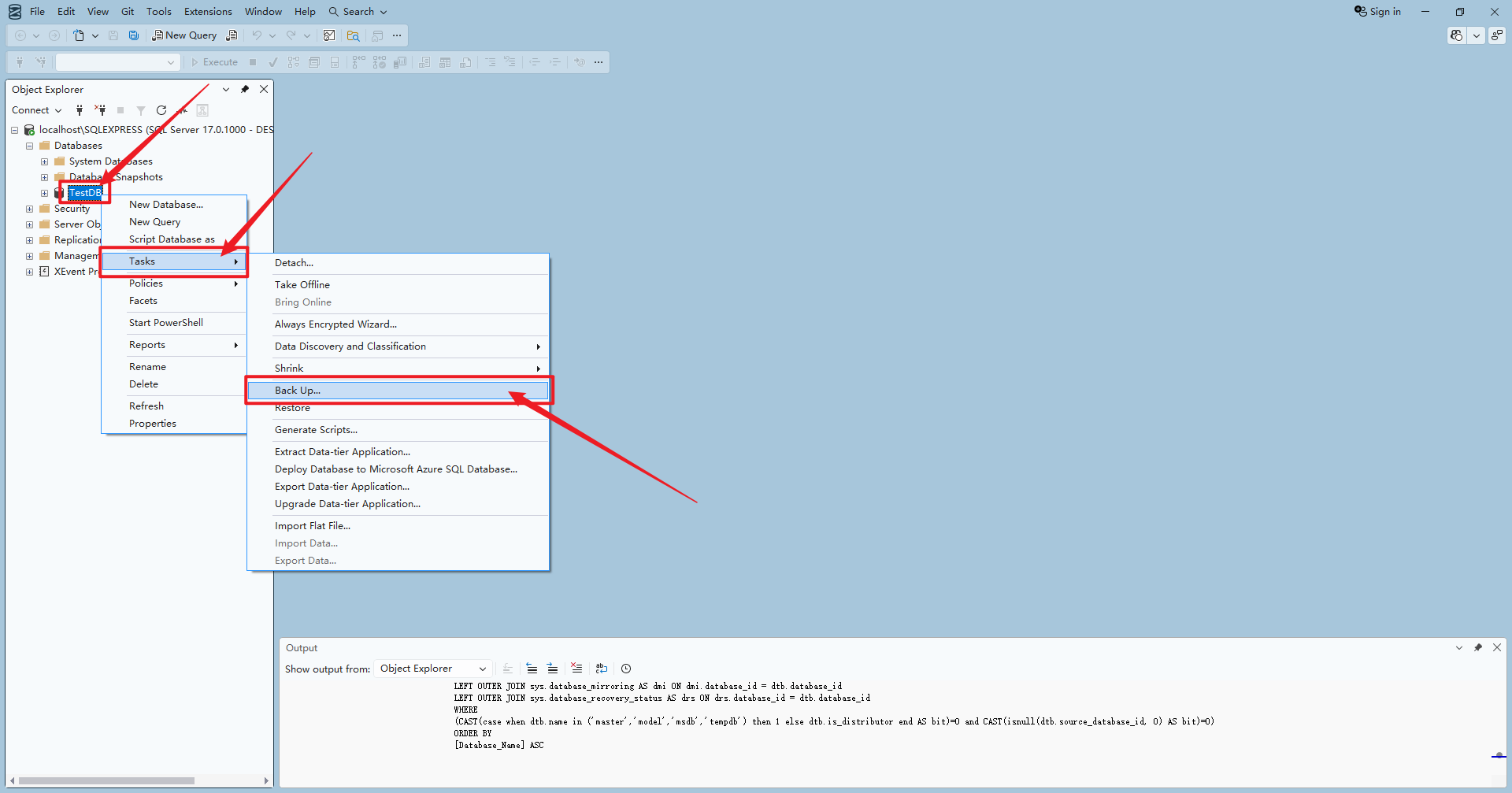The width and height of the screenshot is (1512, 793).
Task: Expand the System Databases folder
Action: [x=44, y=161]
